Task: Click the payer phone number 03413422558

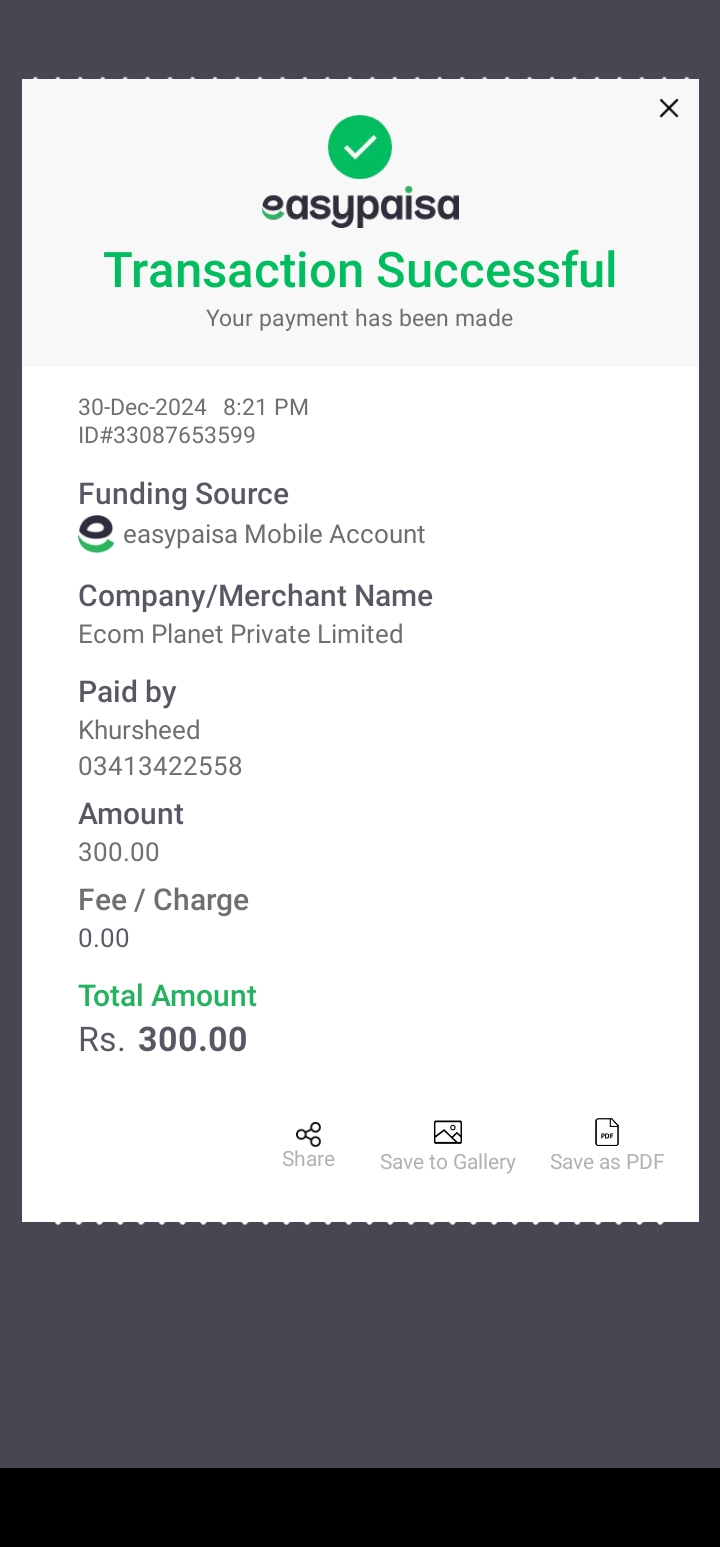Action: [x=160, y=766]
